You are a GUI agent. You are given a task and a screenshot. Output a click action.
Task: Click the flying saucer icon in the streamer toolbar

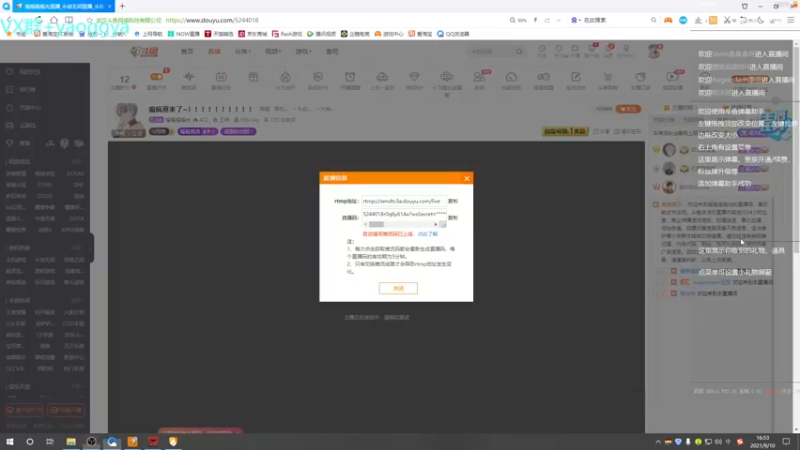click(x=446, y=77)
